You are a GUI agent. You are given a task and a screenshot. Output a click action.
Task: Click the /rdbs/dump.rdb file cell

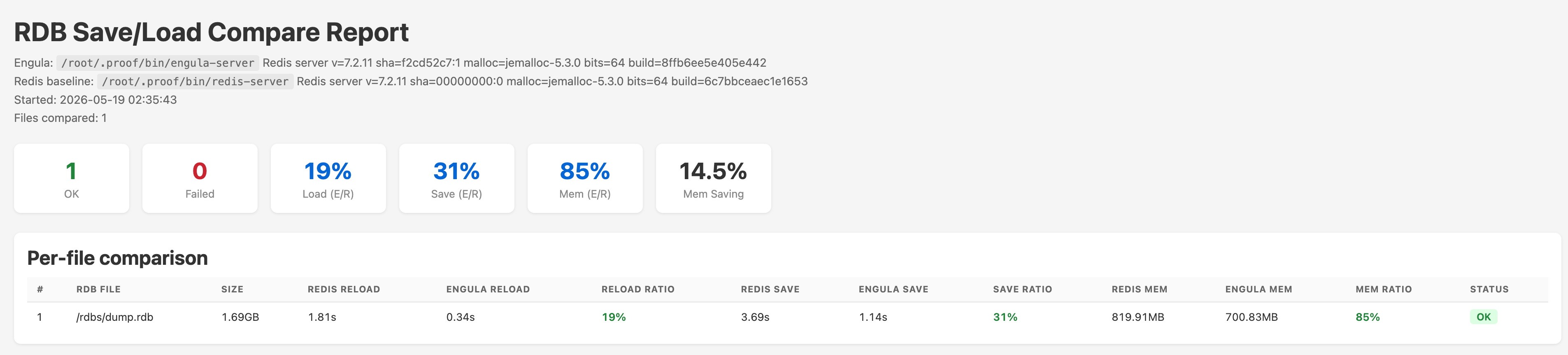(114, 317)
